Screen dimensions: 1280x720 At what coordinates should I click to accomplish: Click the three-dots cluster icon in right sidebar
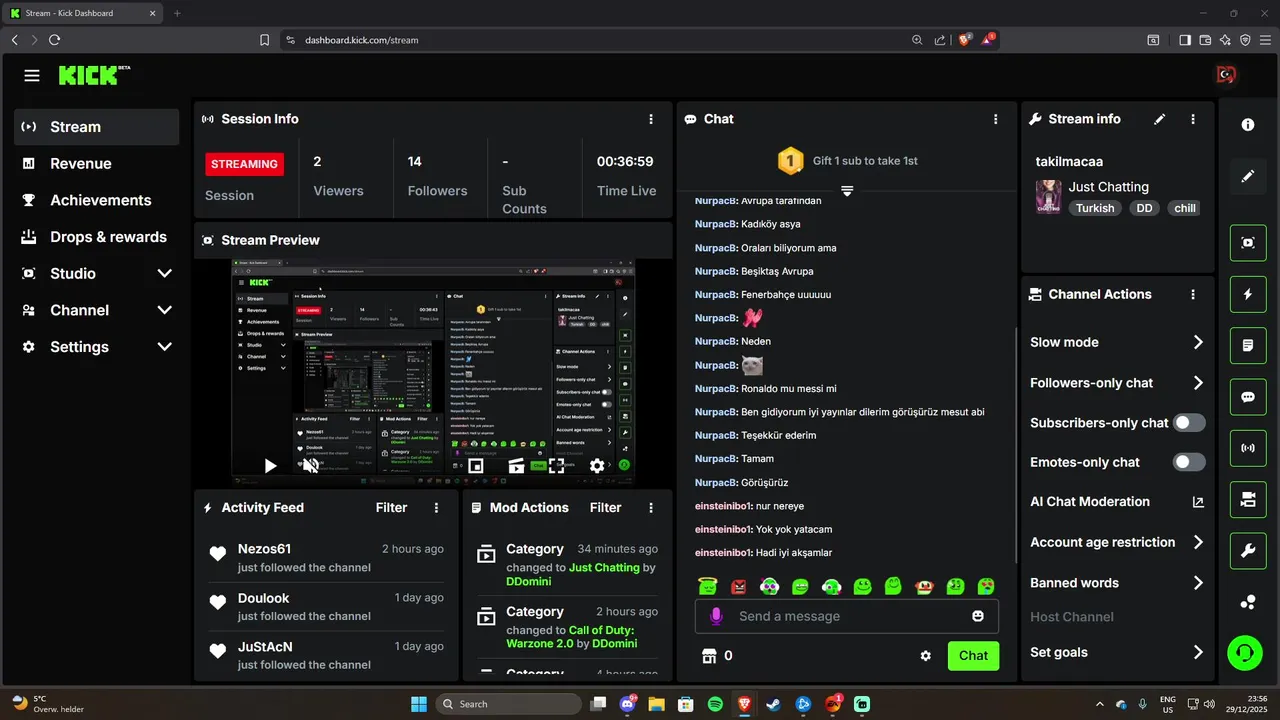[x=1248, y=602]
